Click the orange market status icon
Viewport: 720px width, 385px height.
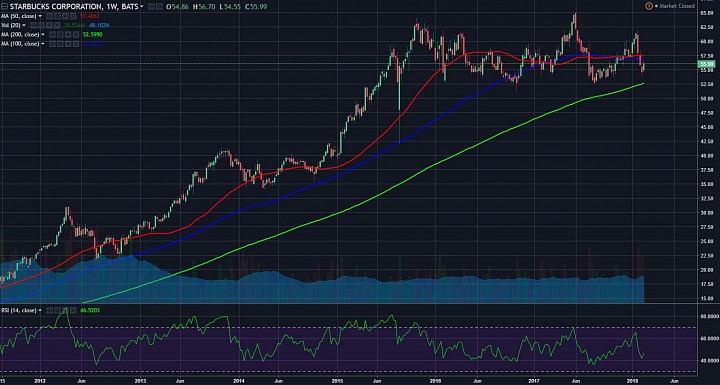649,6
